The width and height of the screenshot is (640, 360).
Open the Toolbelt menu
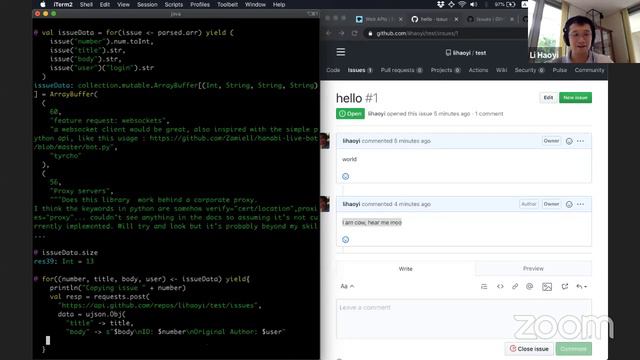coord(227,4)
